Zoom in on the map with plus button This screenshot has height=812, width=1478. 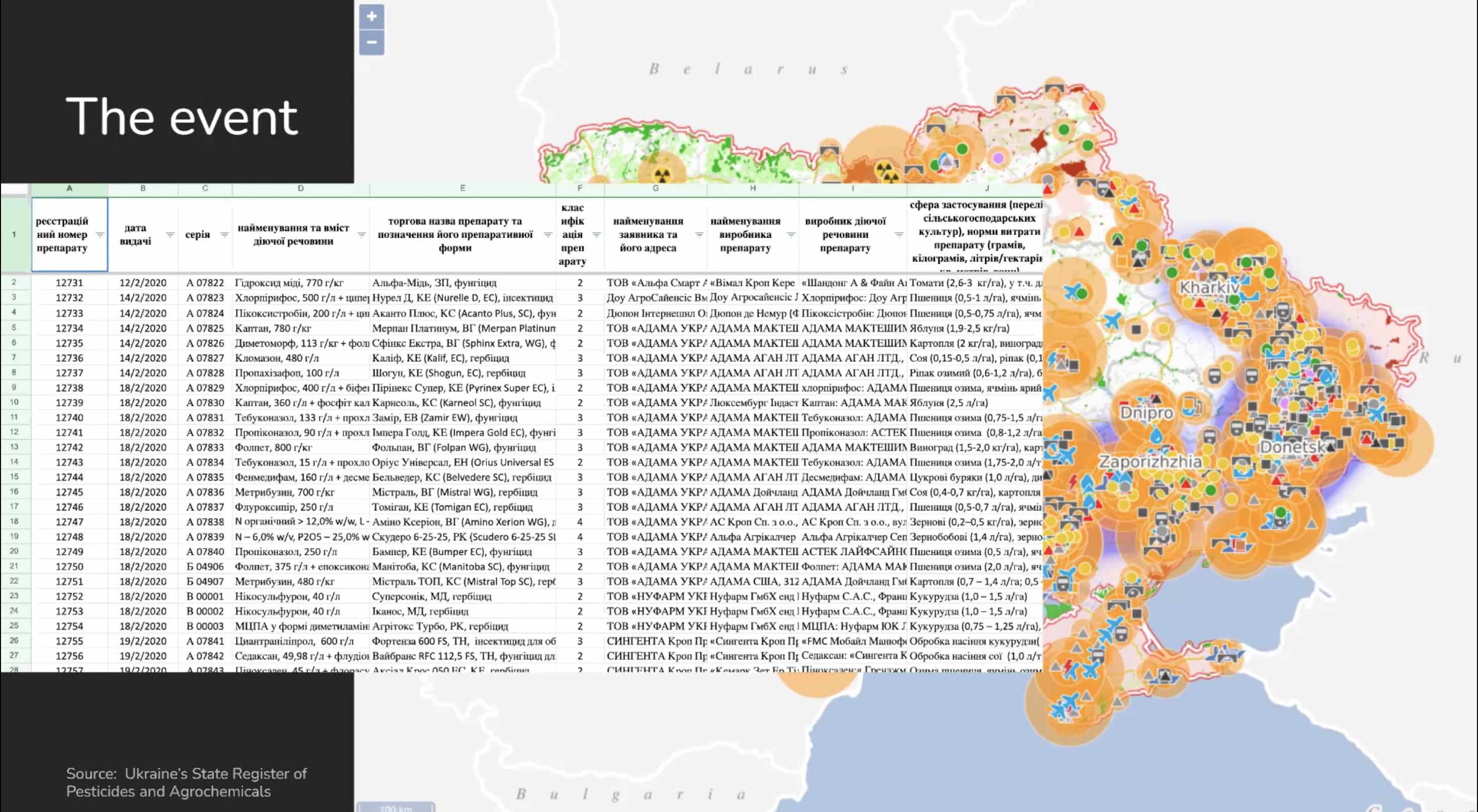coord(372,16)
